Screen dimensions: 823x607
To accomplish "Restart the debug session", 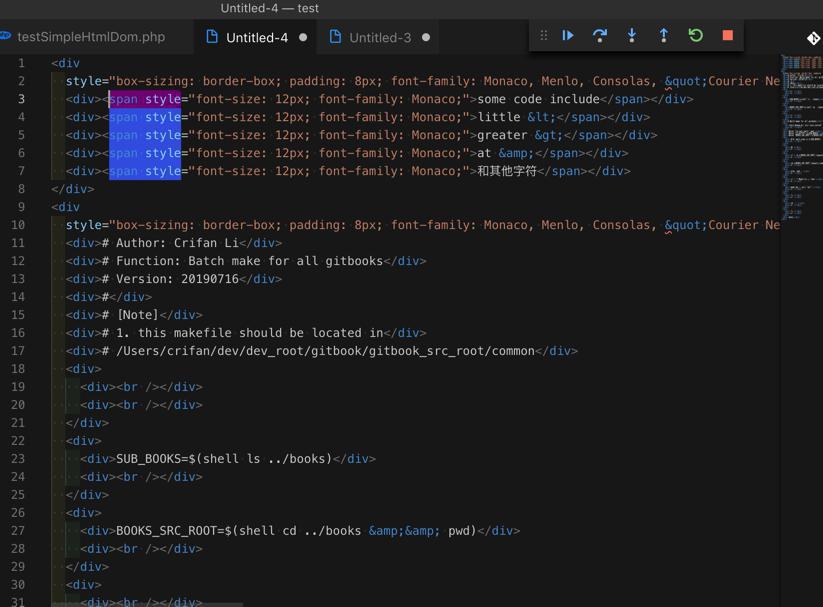I will tap(696, 35).
